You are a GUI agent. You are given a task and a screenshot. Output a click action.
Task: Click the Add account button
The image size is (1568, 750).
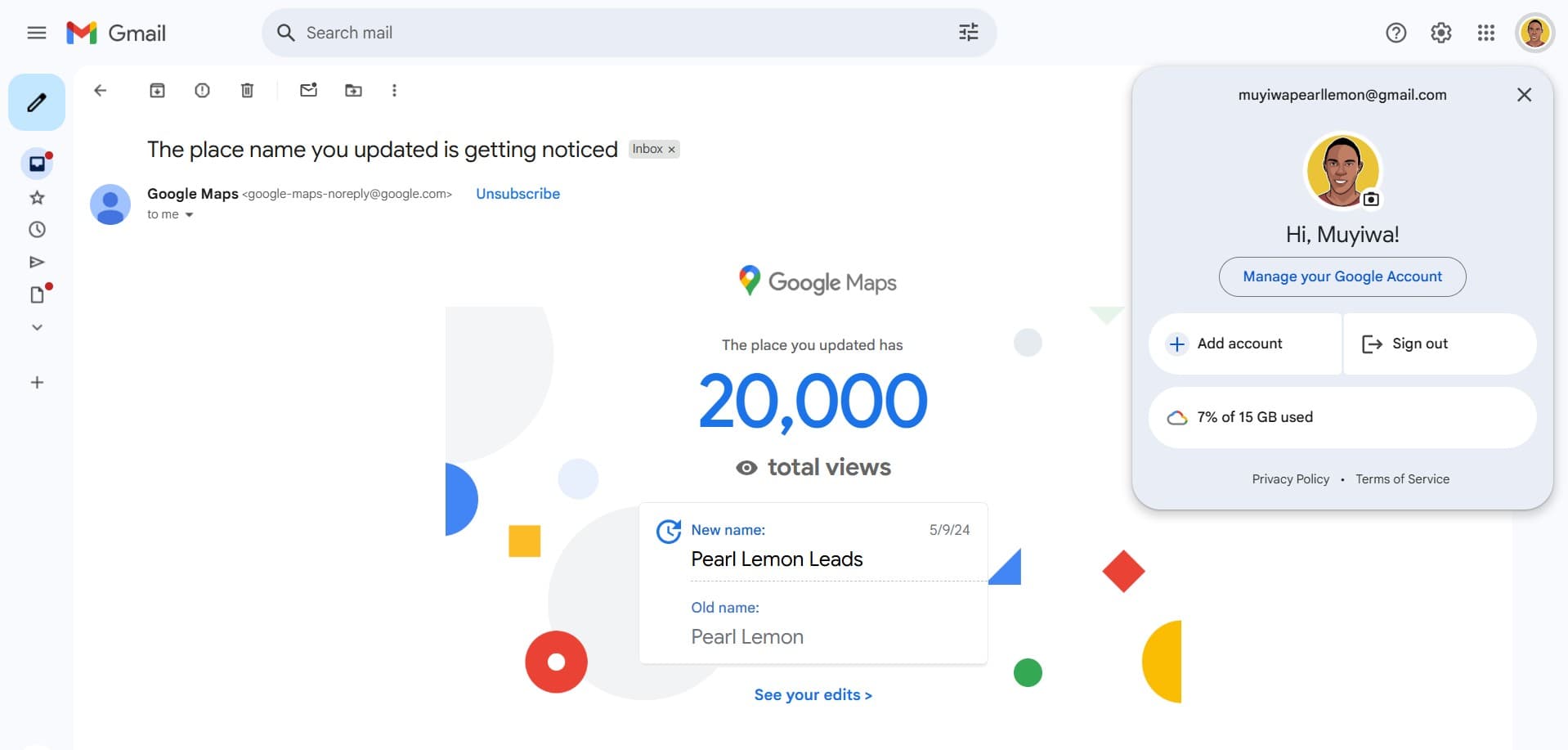[x=1245, y=344]
